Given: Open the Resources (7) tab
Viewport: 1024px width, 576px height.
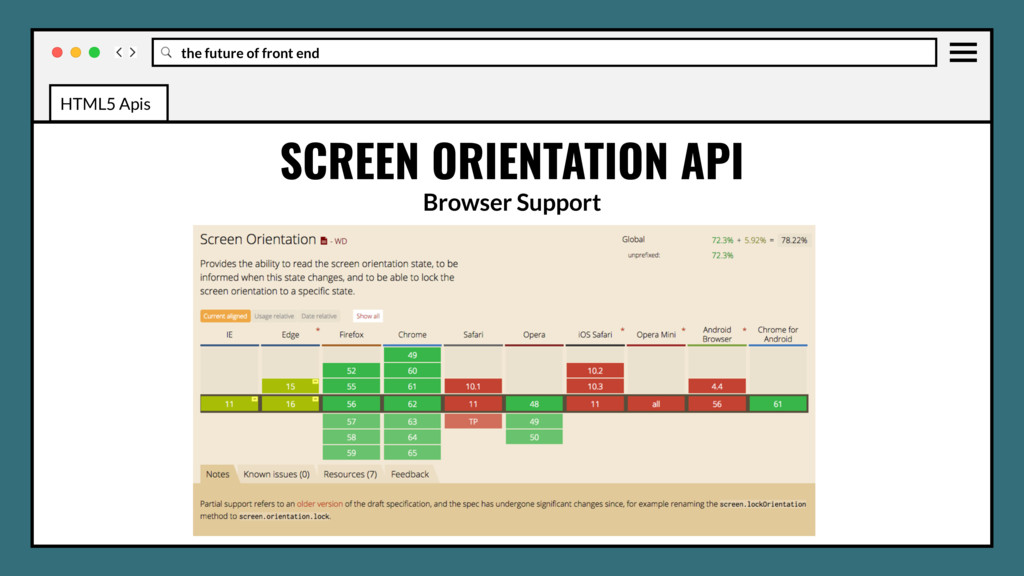Looking at the screenshot, I should coord(350,474).
